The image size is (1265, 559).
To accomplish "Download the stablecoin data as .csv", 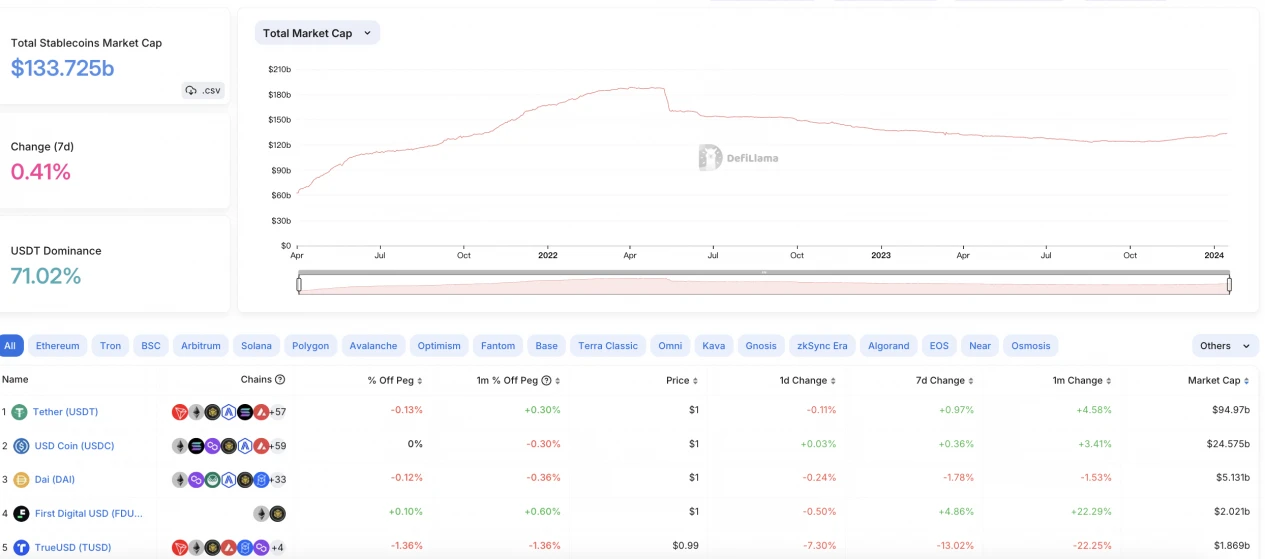I will click(x=203, y=91).
